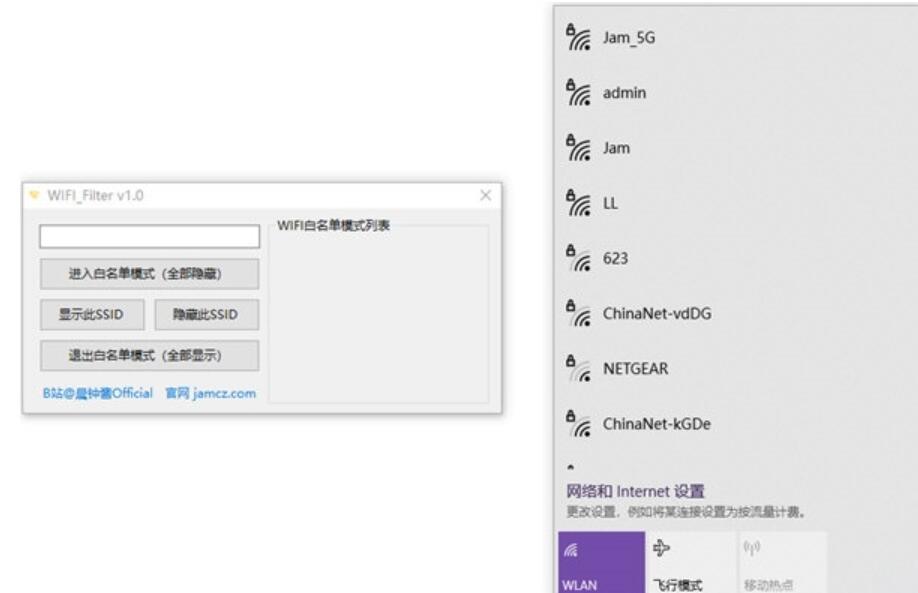Open the 官网 jamcz.com link
The width and height of the screenshot is (918, 593).
pos(211,393)
